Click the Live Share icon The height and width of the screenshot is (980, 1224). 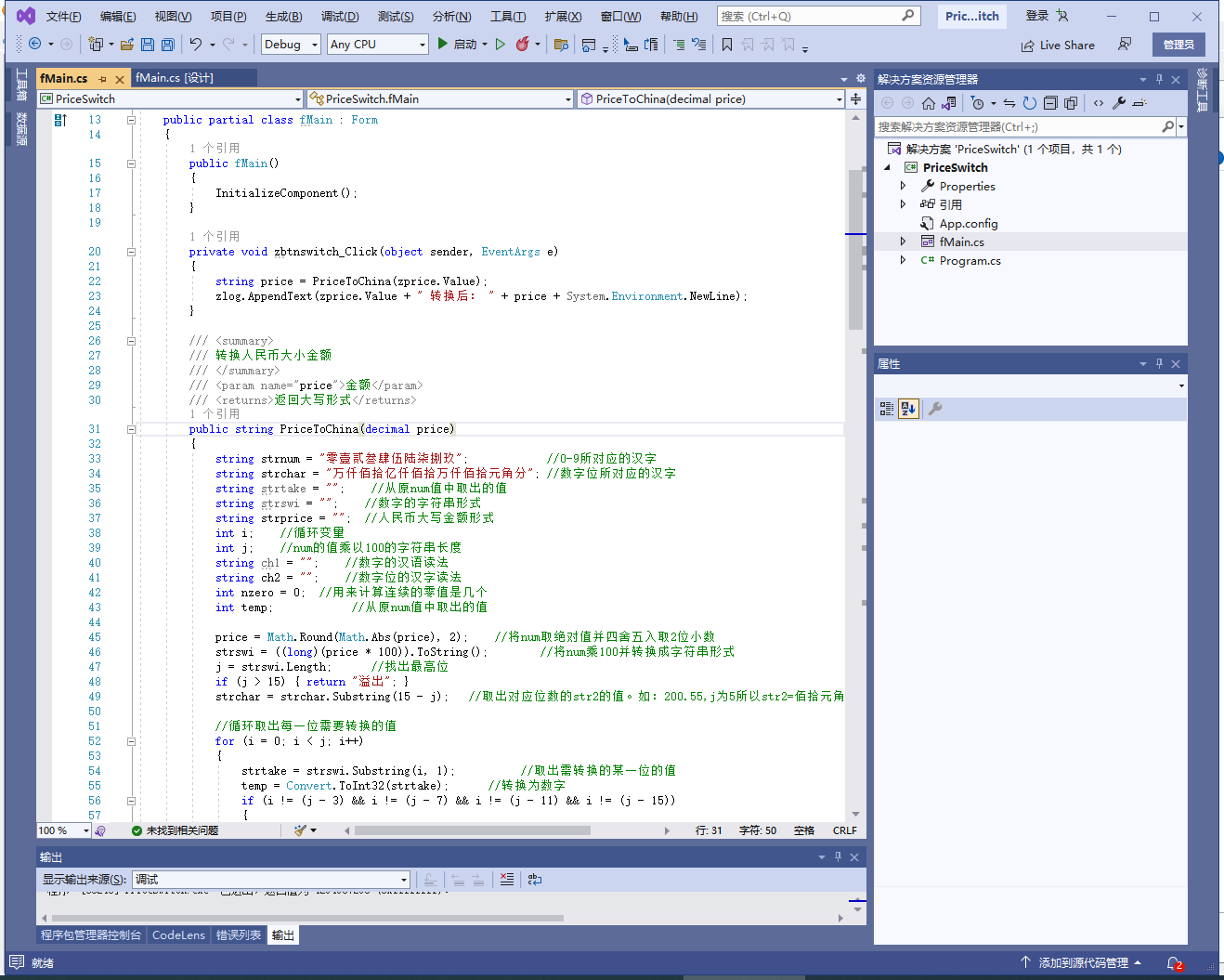pyautogui.click(x=1028, y=46)
